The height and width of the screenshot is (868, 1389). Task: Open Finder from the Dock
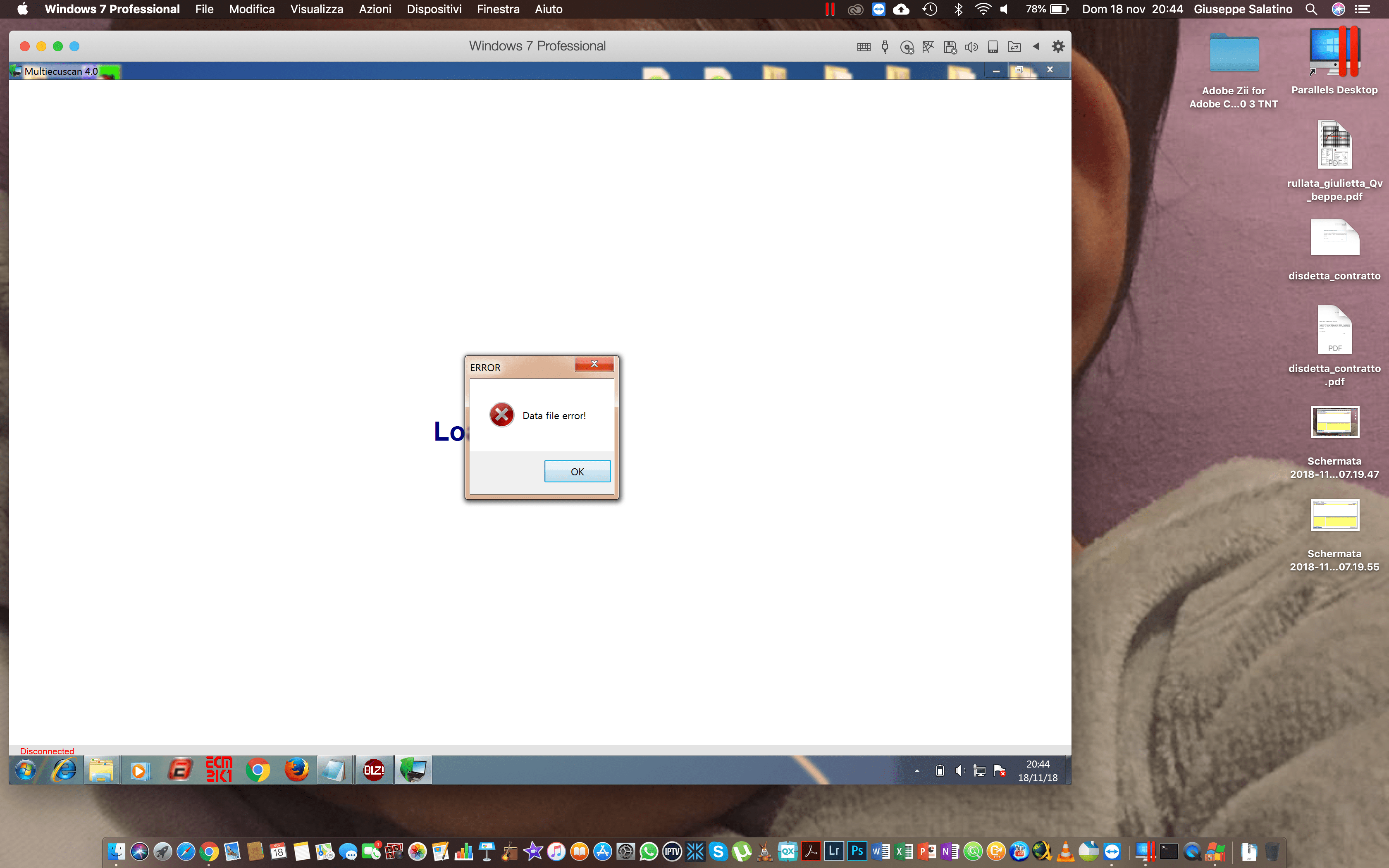click(117, 851)
